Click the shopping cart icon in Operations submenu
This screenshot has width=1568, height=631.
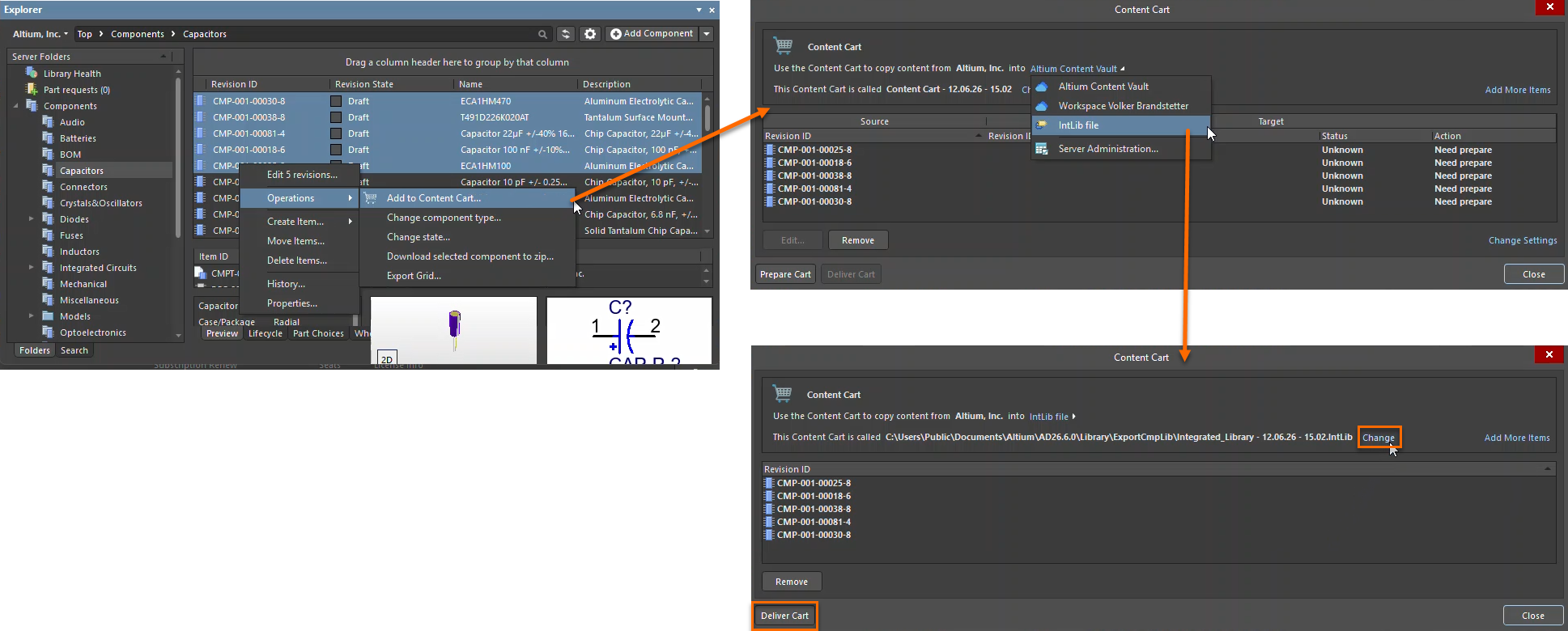[371, 198]
